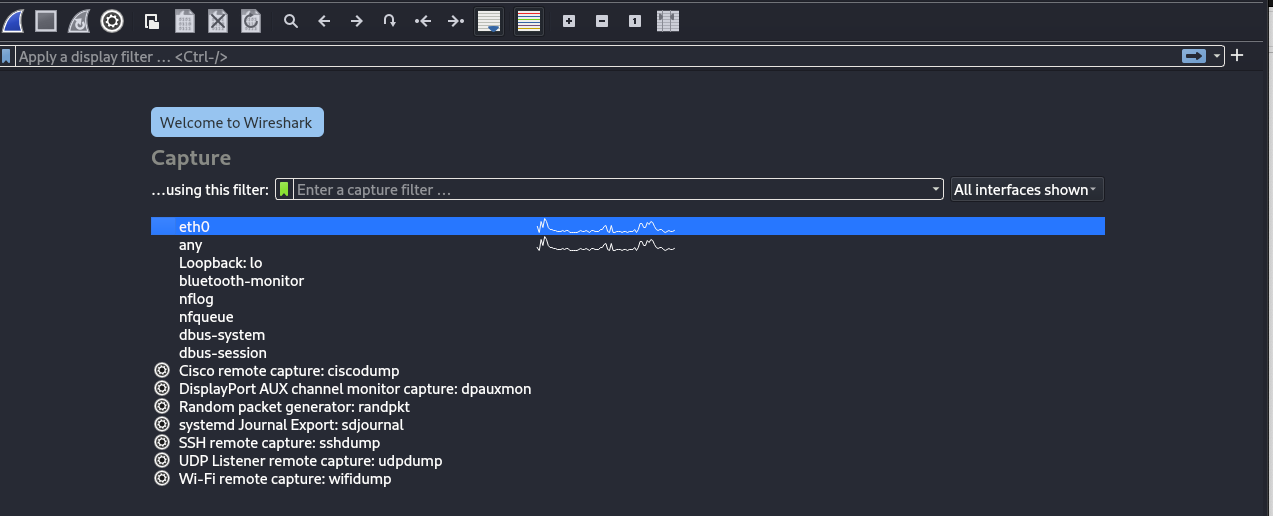Find a packet magnifier icon
The image size is (1273, 516).
291,20
